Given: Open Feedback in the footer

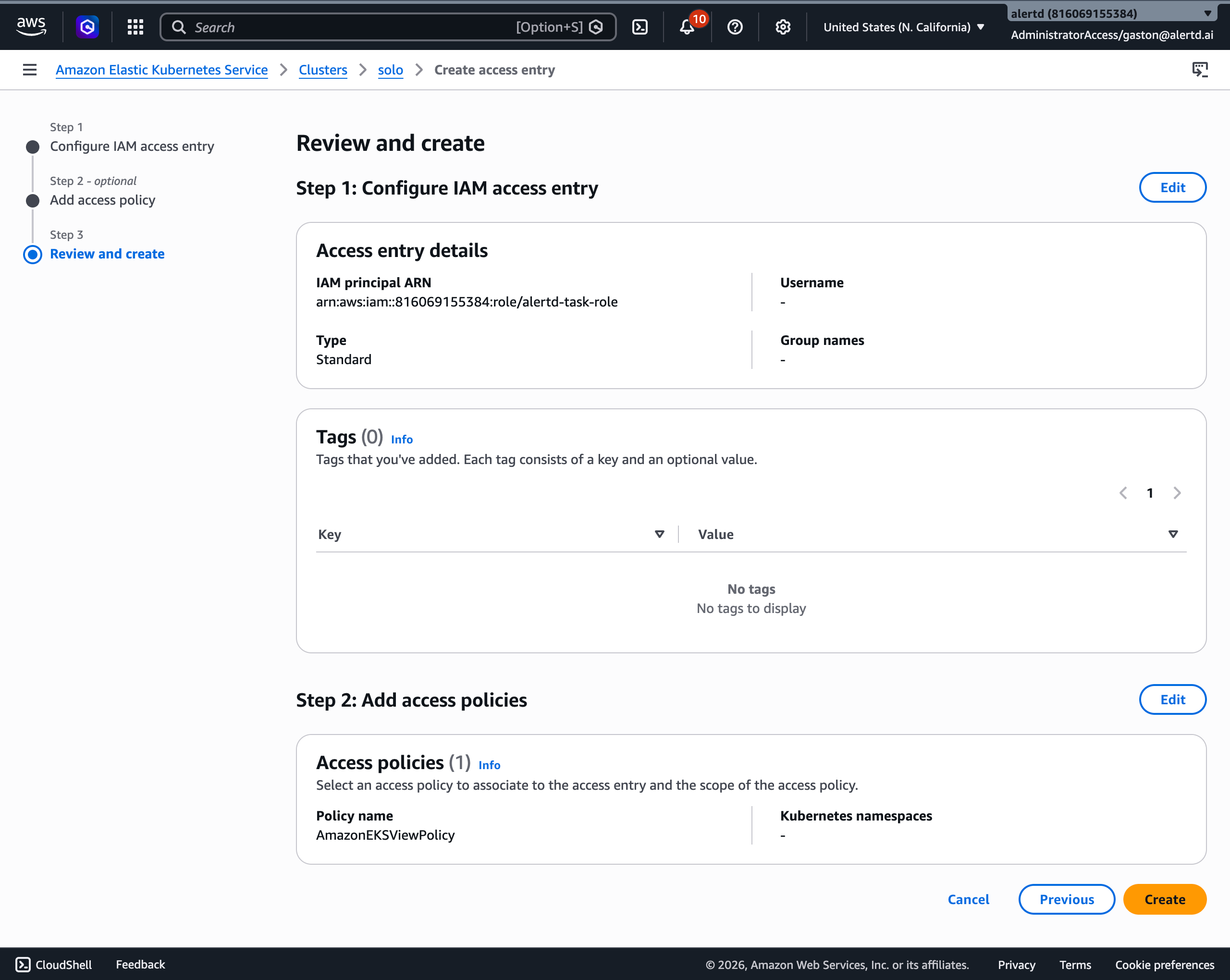Looking at the screenshot, I should 140,964.
